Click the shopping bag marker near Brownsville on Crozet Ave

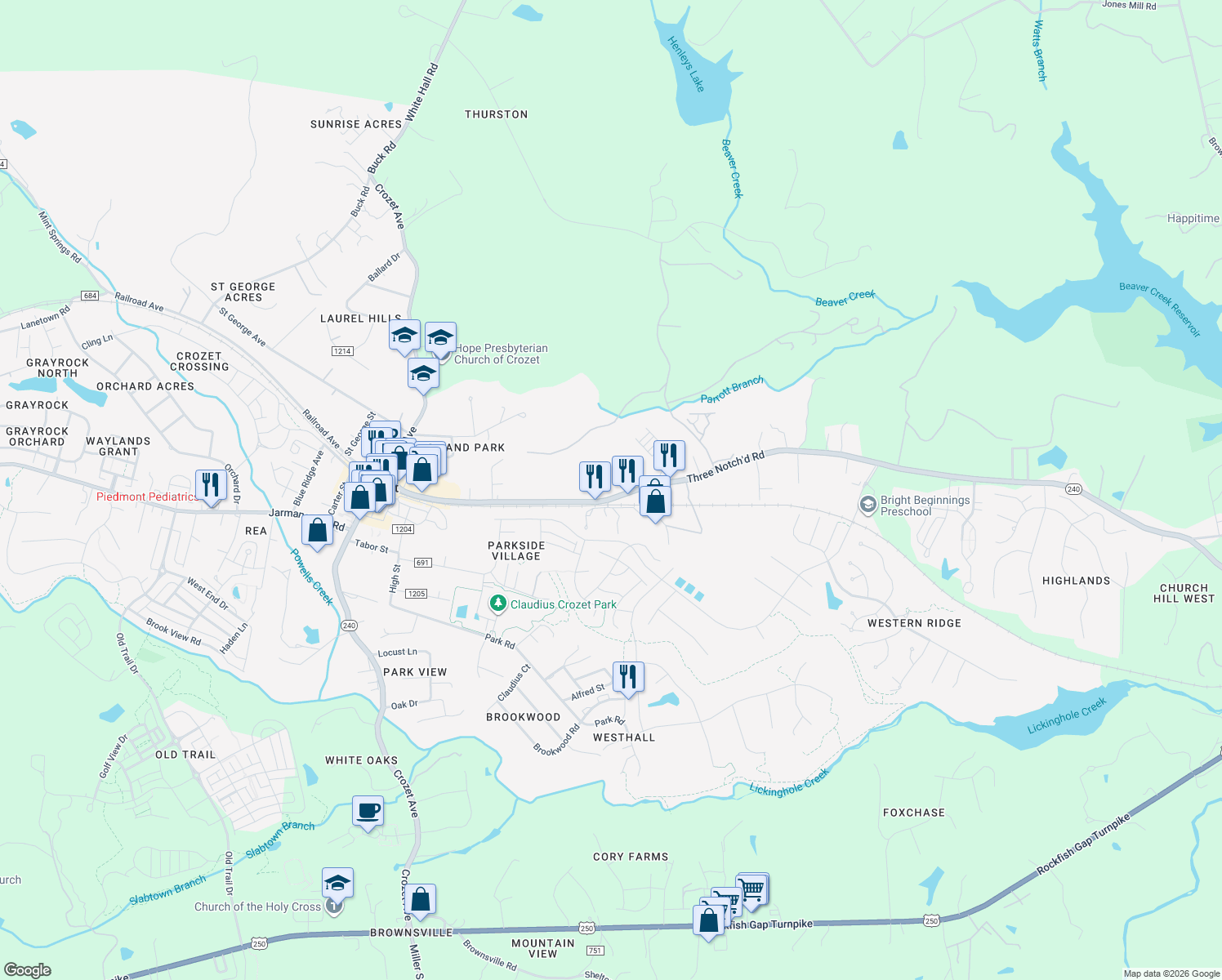pos(421,898)
